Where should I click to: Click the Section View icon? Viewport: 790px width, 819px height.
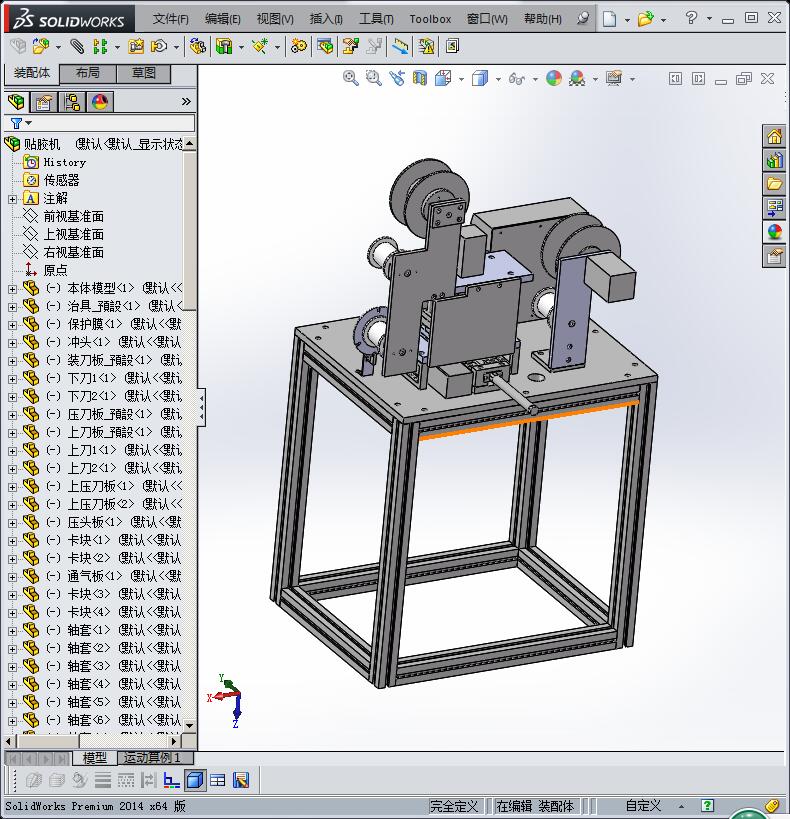click(420, 78)
